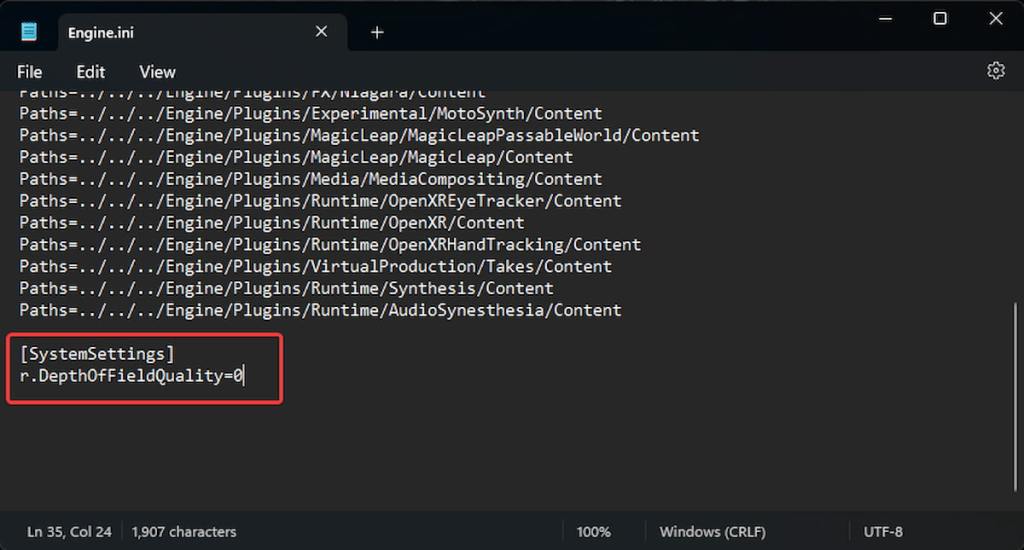Select the Engine.ini tab
The height and width of the screenshot is (550, 1024).
[x=150, y=32]
